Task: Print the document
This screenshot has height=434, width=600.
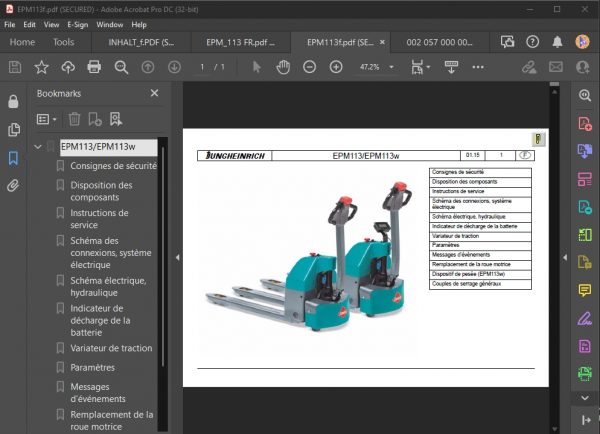Action: click(x=94, y=67)
